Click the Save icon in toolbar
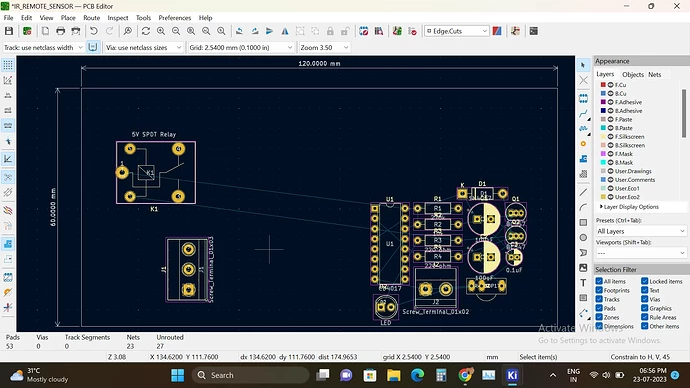Screen dimensions: 690x388 (9, 31)
